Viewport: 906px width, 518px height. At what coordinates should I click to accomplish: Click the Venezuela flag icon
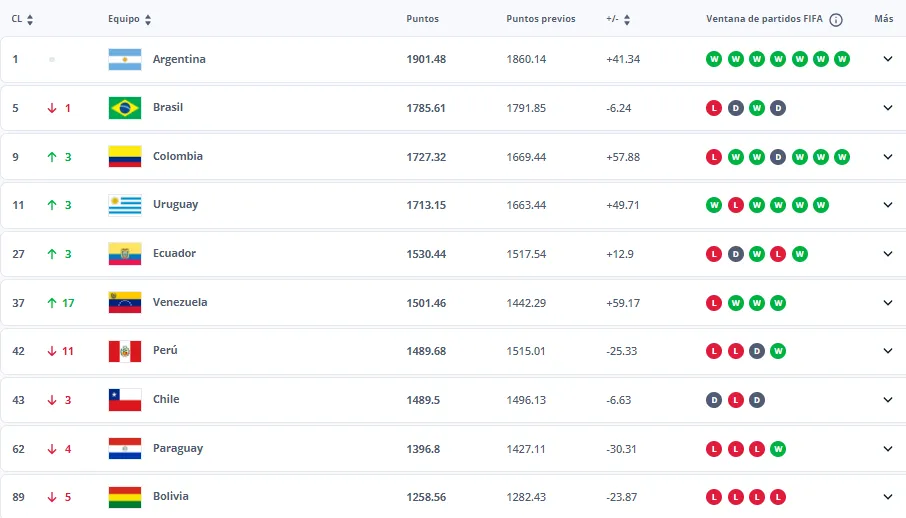124,302
